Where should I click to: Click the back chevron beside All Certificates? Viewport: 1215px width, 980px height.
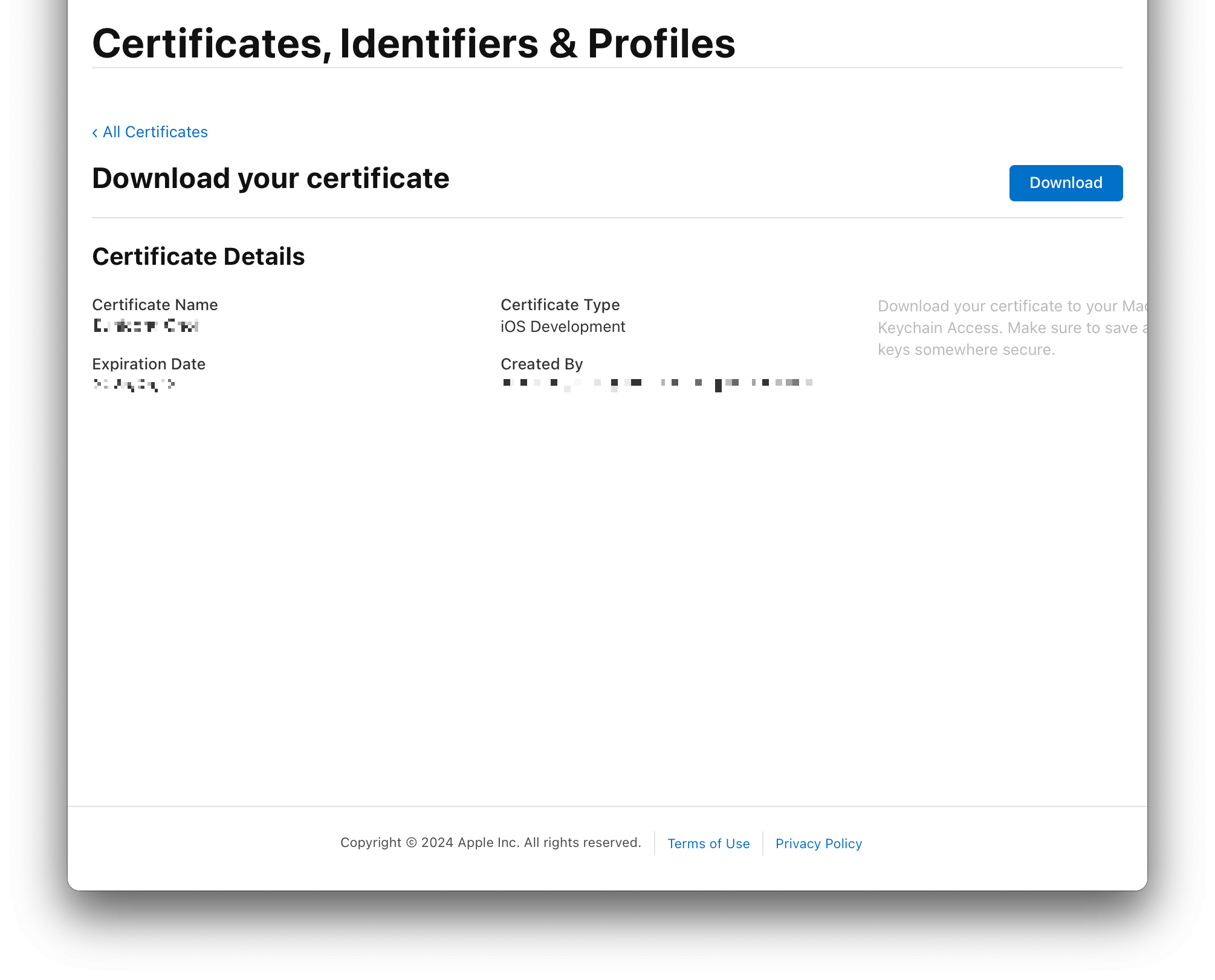(x=95, y=133)
